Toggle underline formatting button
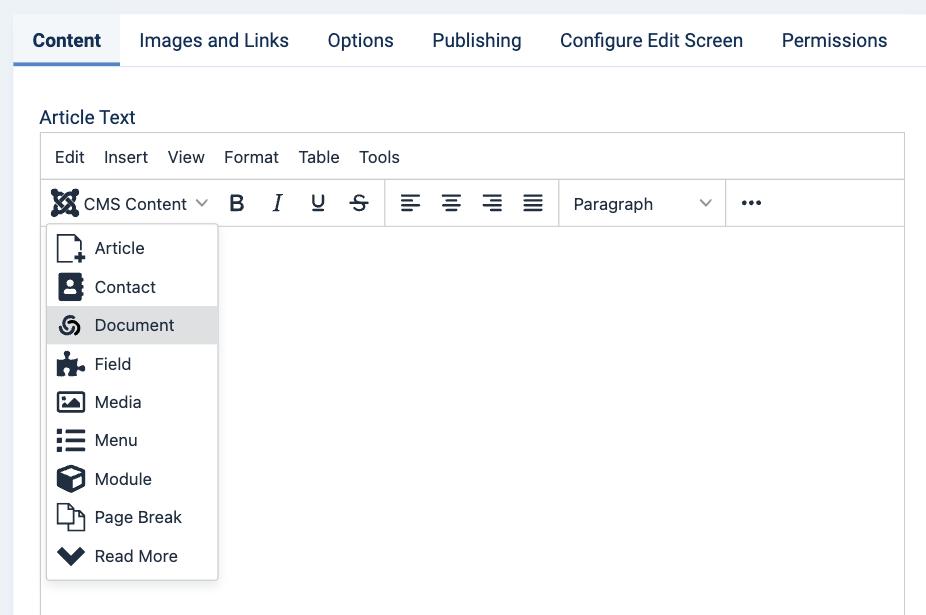This screenshot has width=926, height=615. [318, 203]
